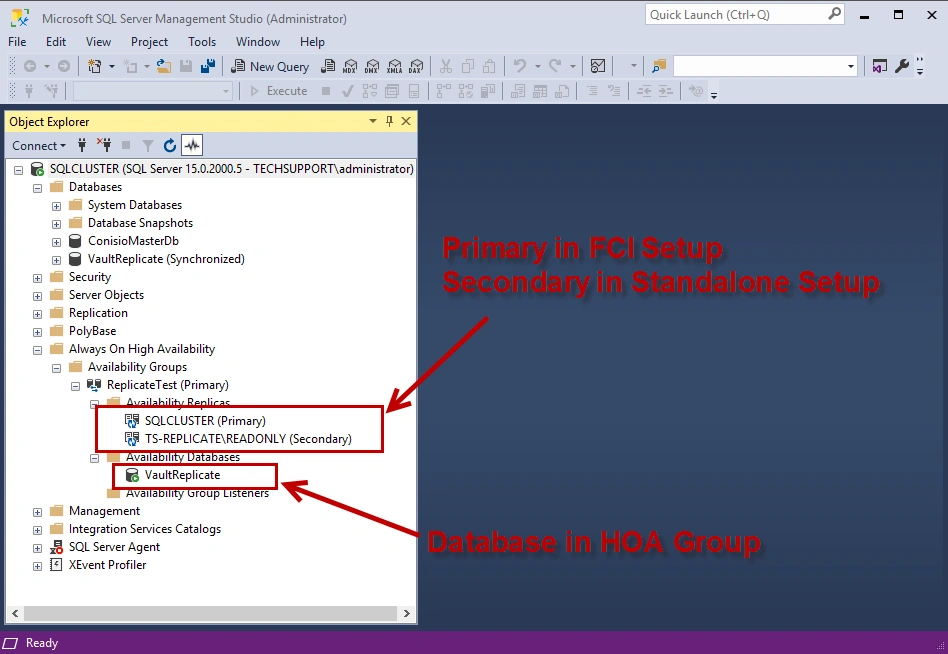Expand the ConisioMasterDb database
948x654 pixels.
56,242
